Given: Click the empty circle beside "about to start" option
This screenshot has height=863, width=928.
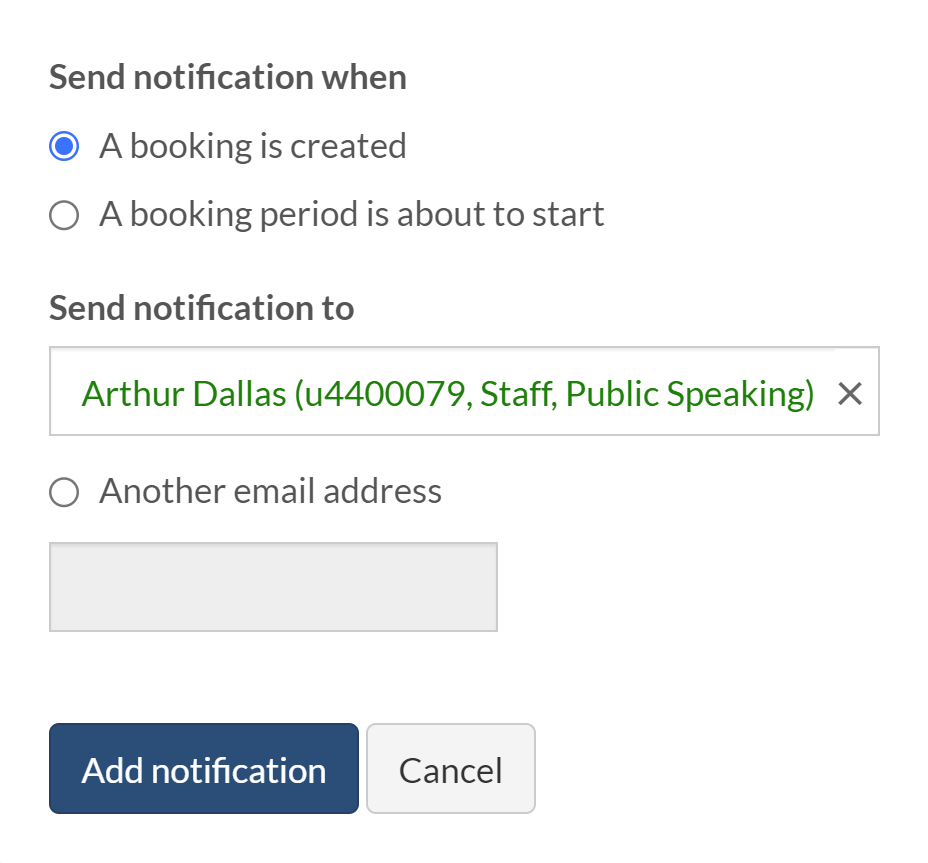Looking at the screenshot, I should pyautogui.click(x=64, y=215).
